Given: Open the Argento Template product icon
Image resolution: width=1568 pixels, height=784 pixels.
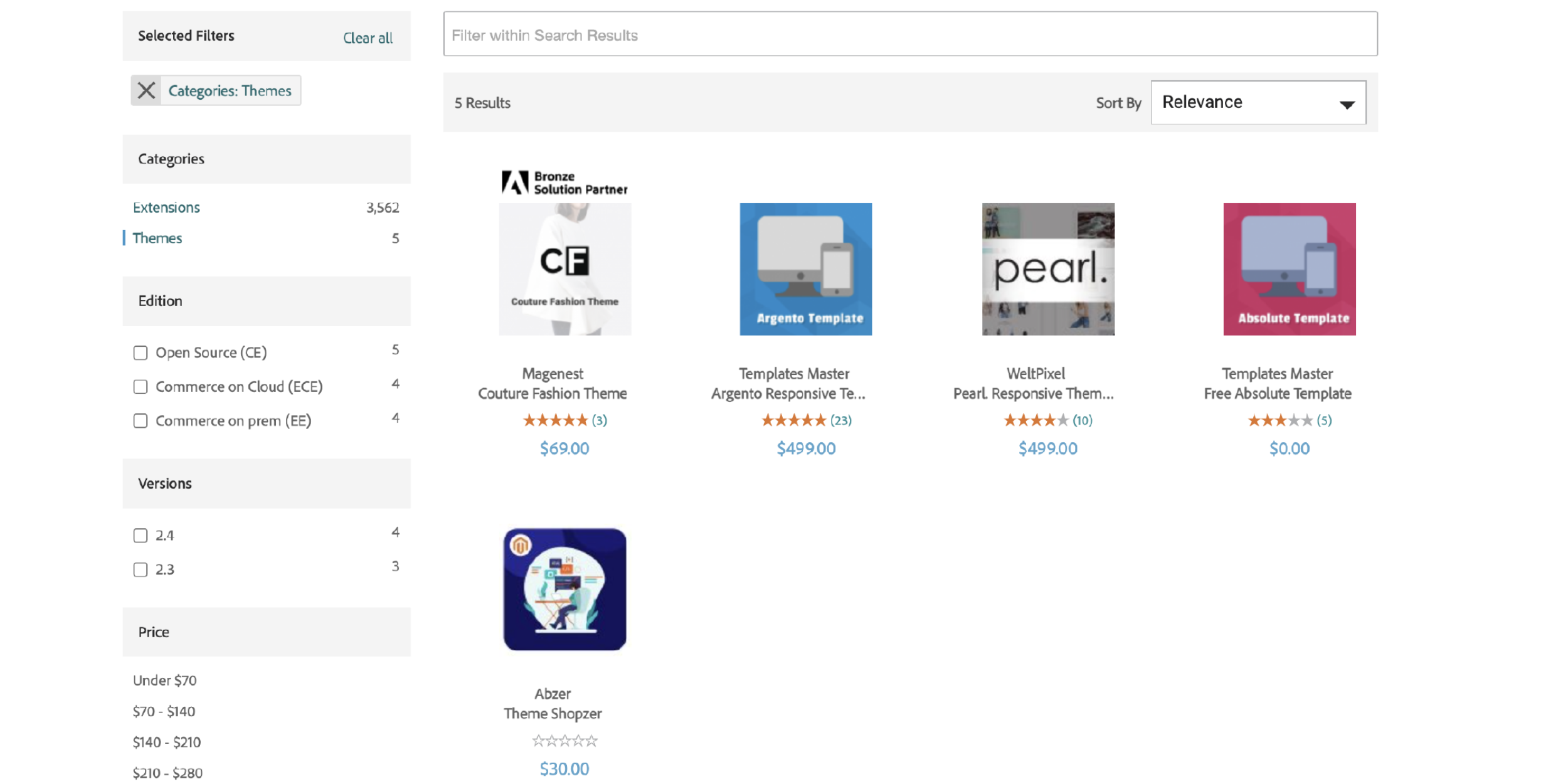Looking at the screenshot, I should (805, 268).
